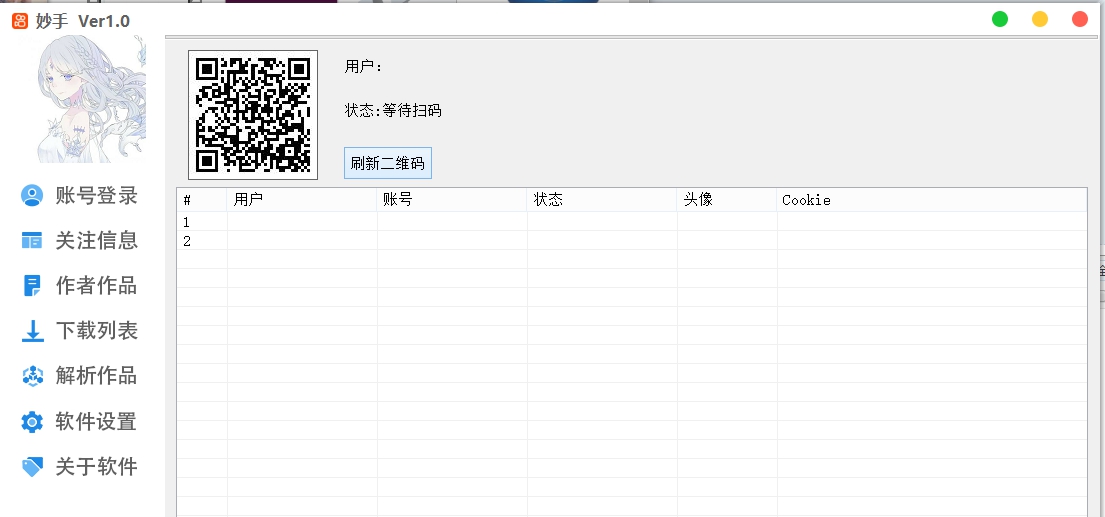Click the anime avatar picture in sidebar

(92, 99)
